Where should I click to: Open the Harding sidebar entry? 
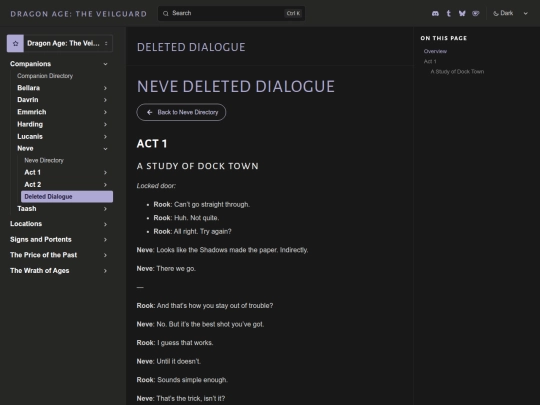point(30,124)
